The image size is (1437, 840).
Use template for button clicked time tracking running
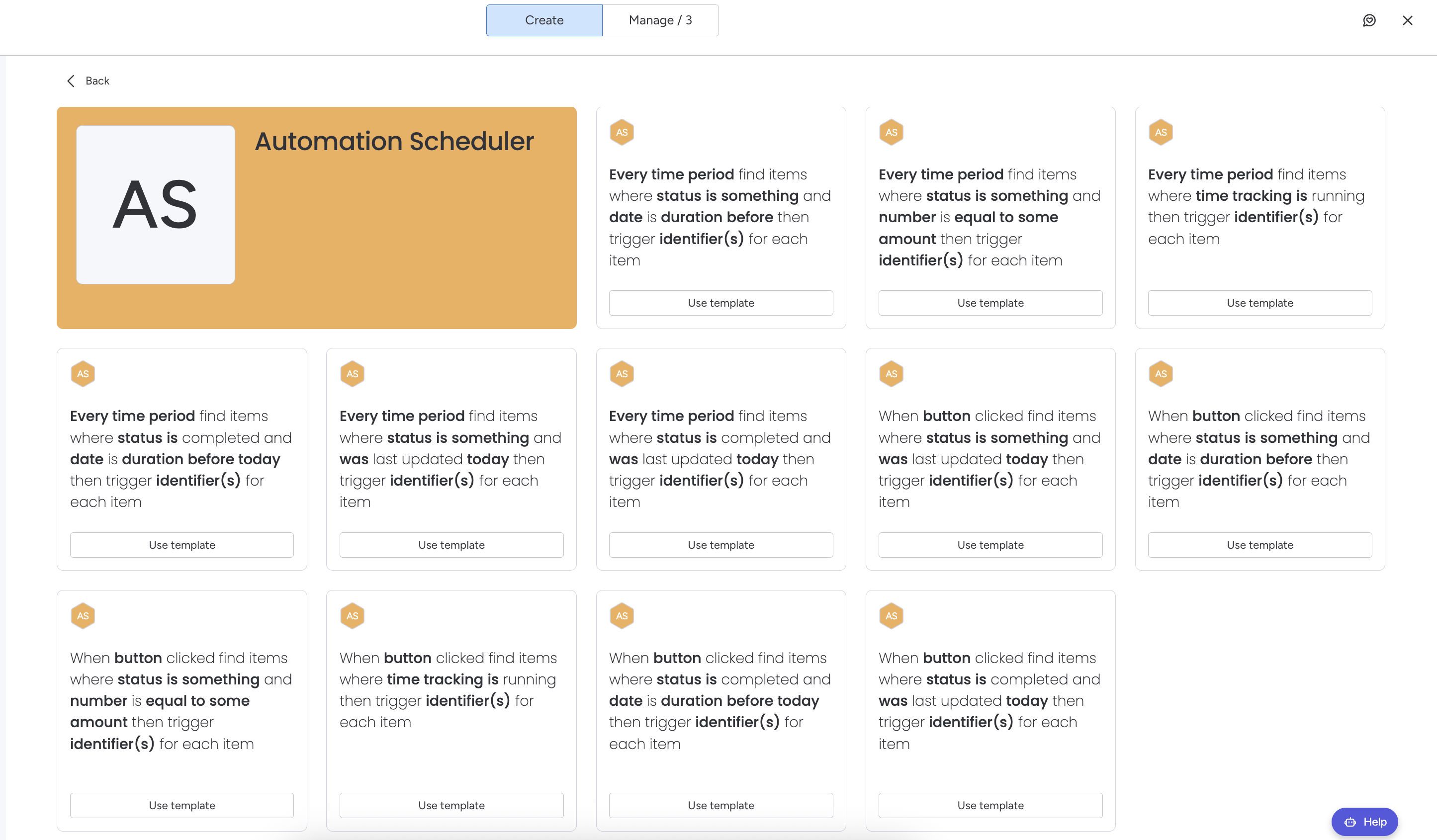[x=451, y=805]
